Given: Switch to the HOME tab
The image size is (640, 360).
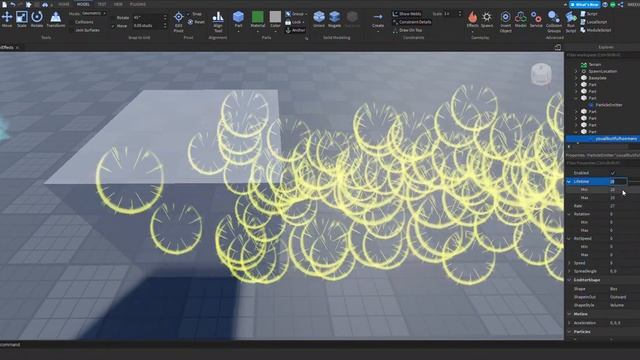Looking at the screenshot, I should 64,4.
